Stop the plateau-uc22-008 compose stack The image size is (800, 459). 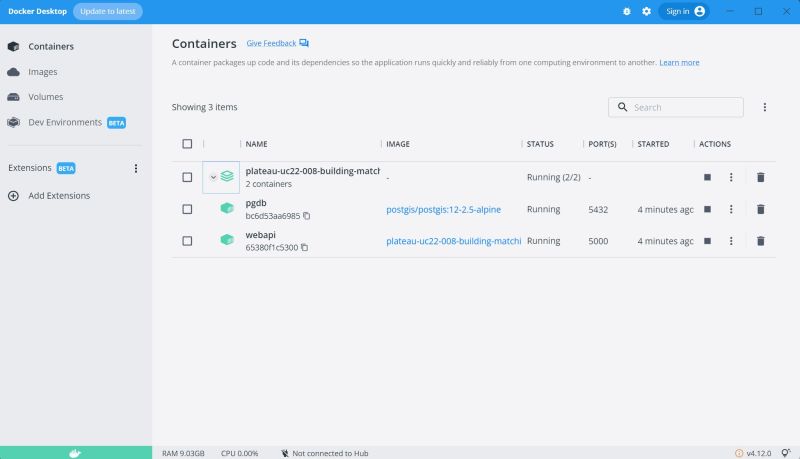coord(707,177)
